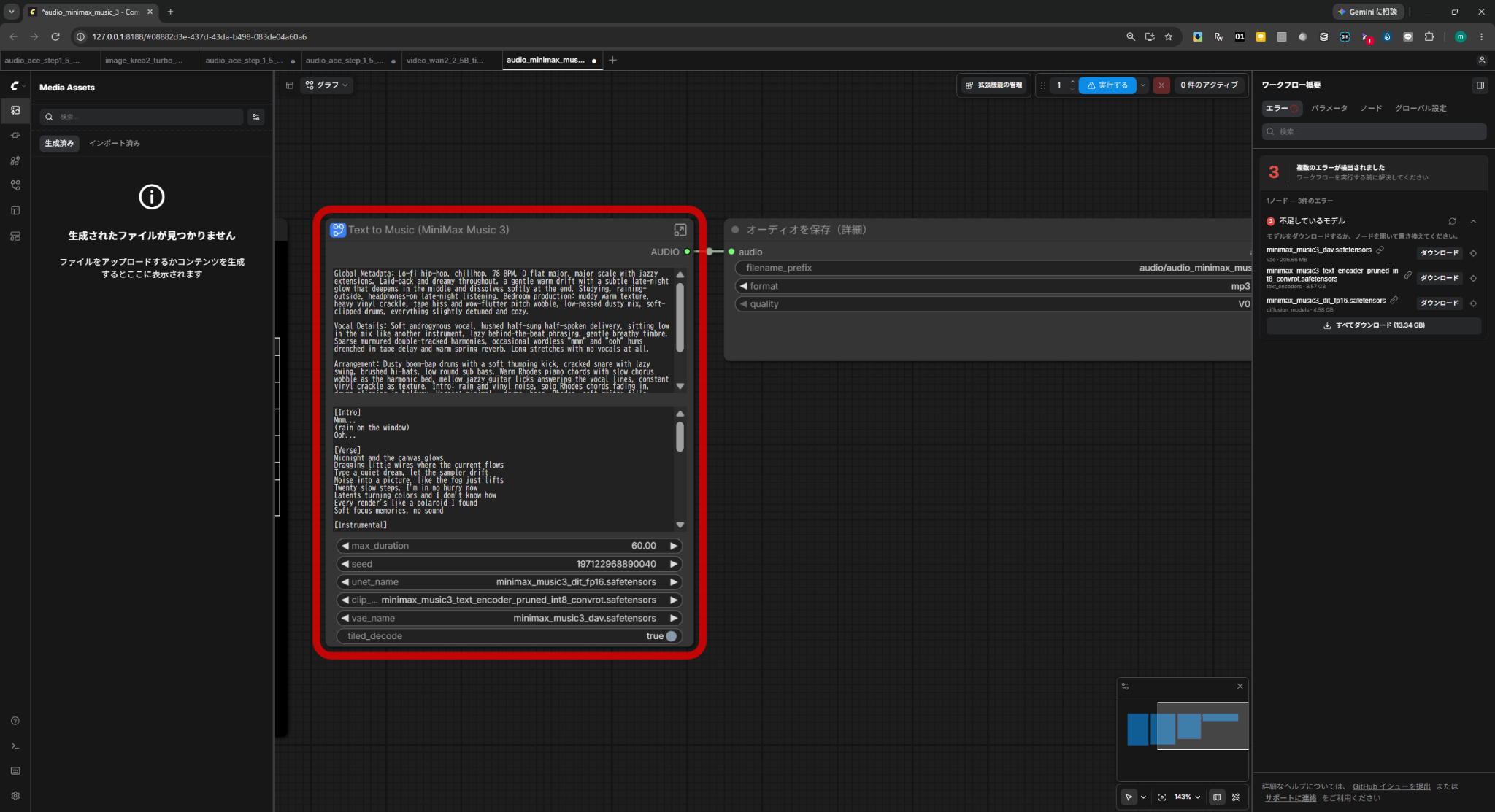Open the node library sidebar icon
This screenshot has height=812, width=1495.
(15, 136)
